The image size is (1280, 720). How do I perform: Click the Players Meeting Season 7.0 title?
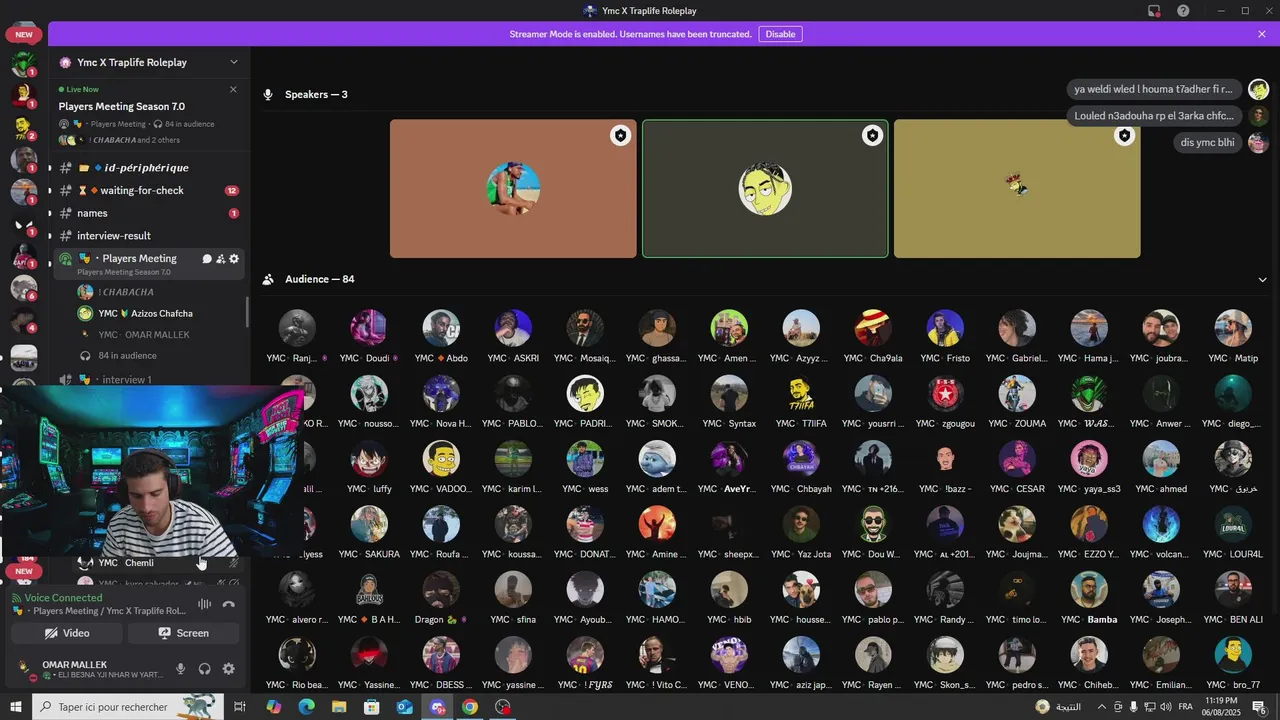pos(121,106)
